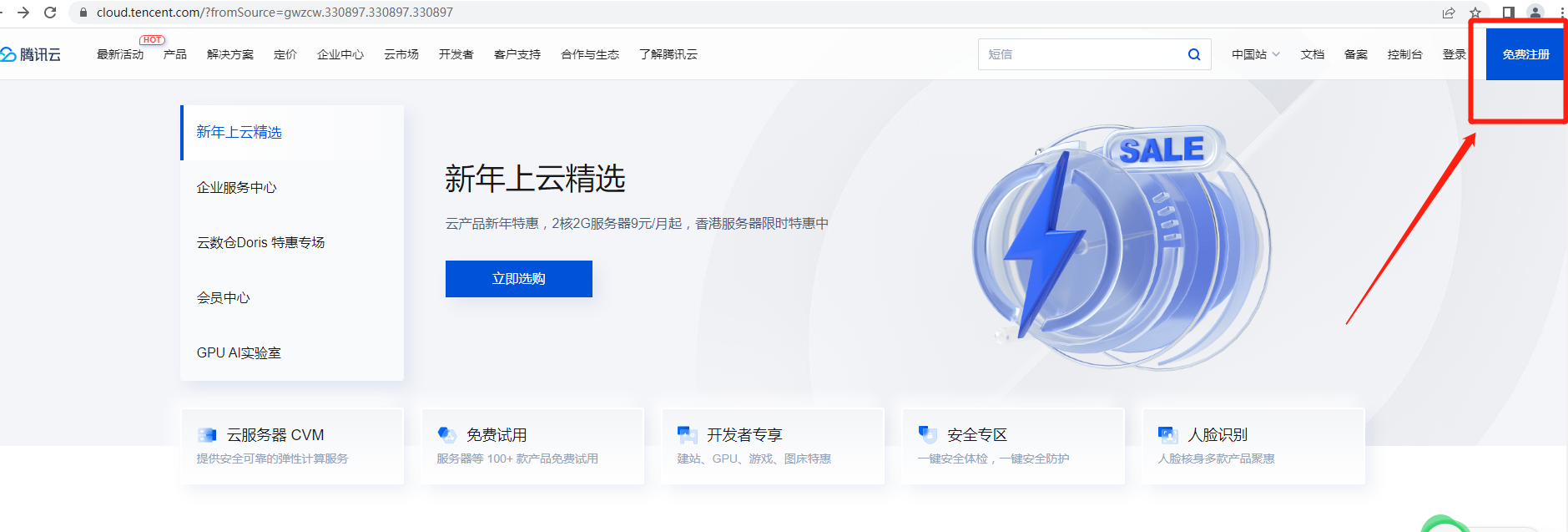Click the 人脸识别 card title
1568x532 pixels.
tap(1218, 435)
